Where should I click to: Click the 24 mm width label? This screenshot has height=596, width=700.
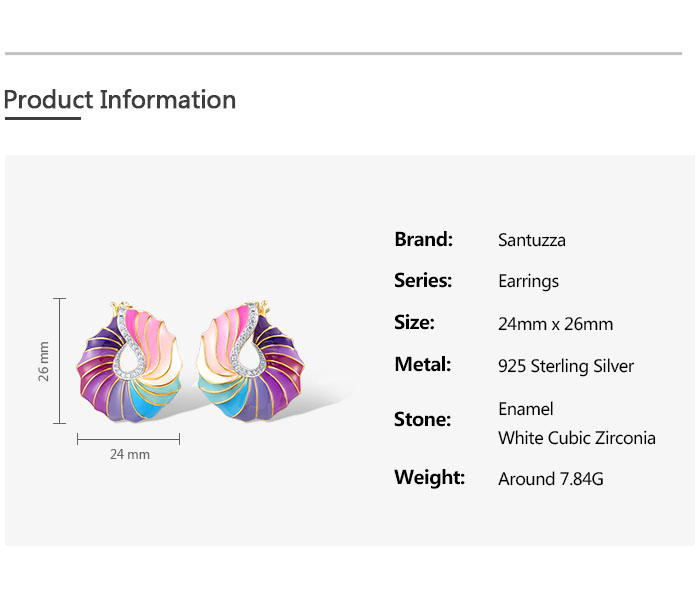pos(129,454)
